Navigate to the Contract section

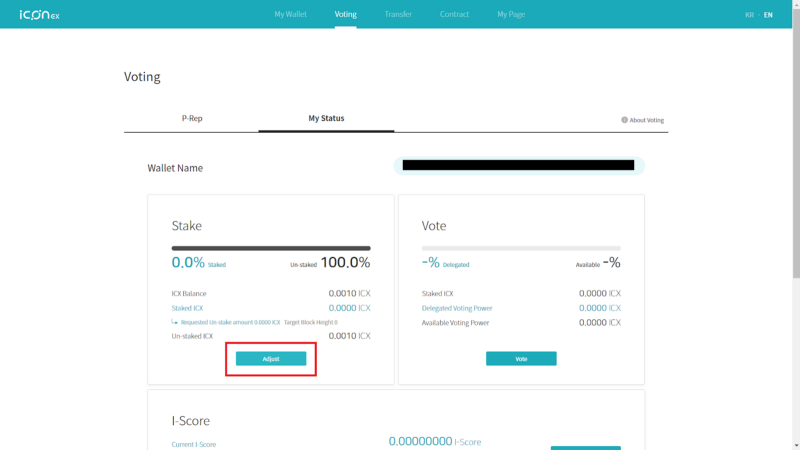click(454, 15)
